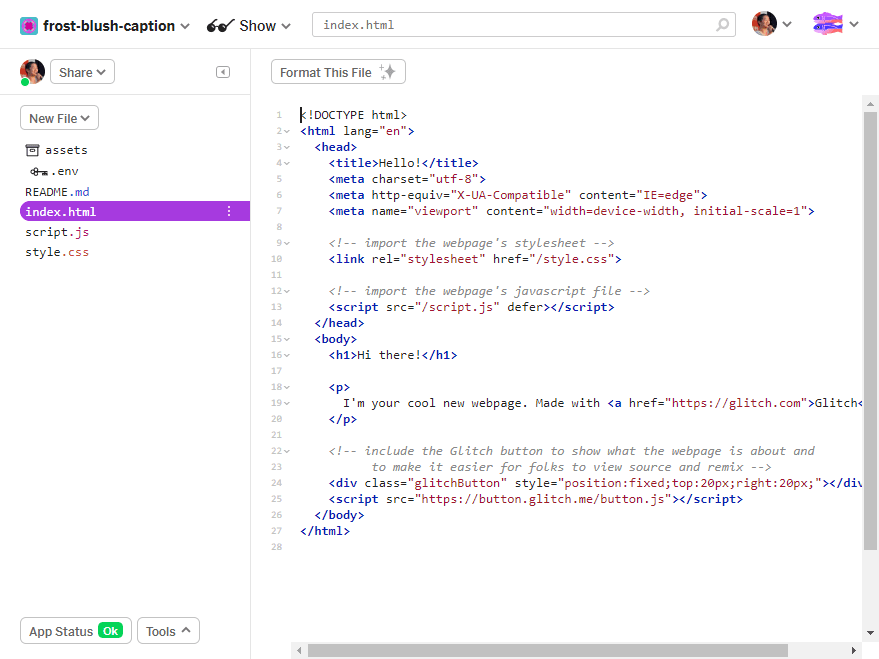This screenshot has height=659, width=879.
Task: Open the user avatar in top bar
Action: tap(764, 24)
